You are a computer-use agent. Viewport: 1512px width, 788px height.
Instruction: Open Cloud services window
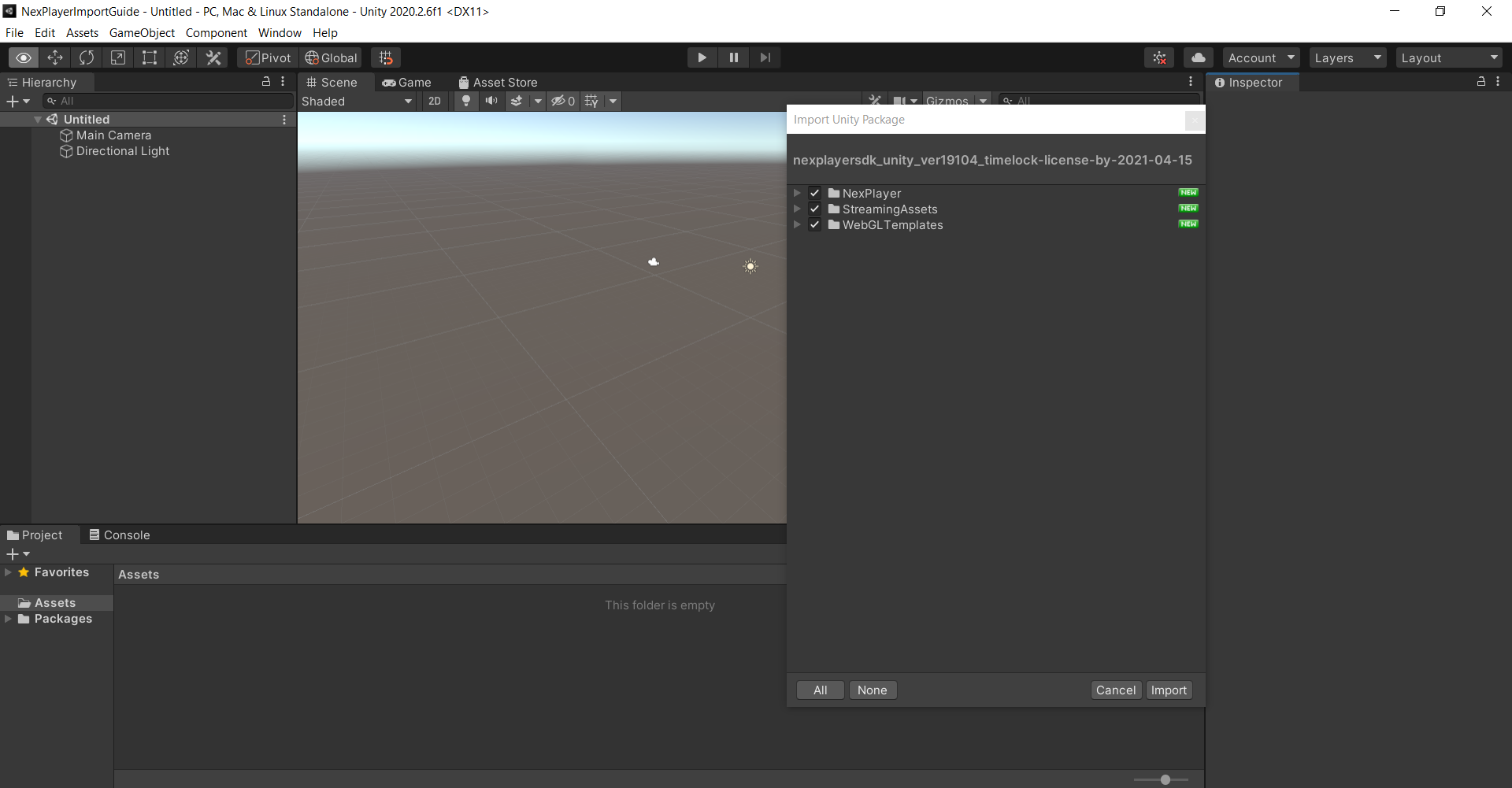[1198, 57]
